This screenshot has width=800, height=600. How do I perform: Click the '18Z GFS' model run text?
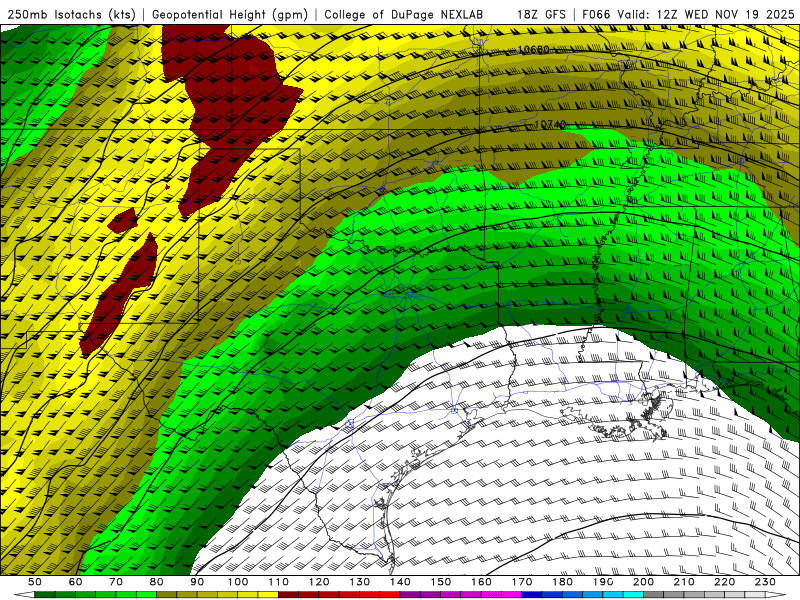(x=541, y=15)
